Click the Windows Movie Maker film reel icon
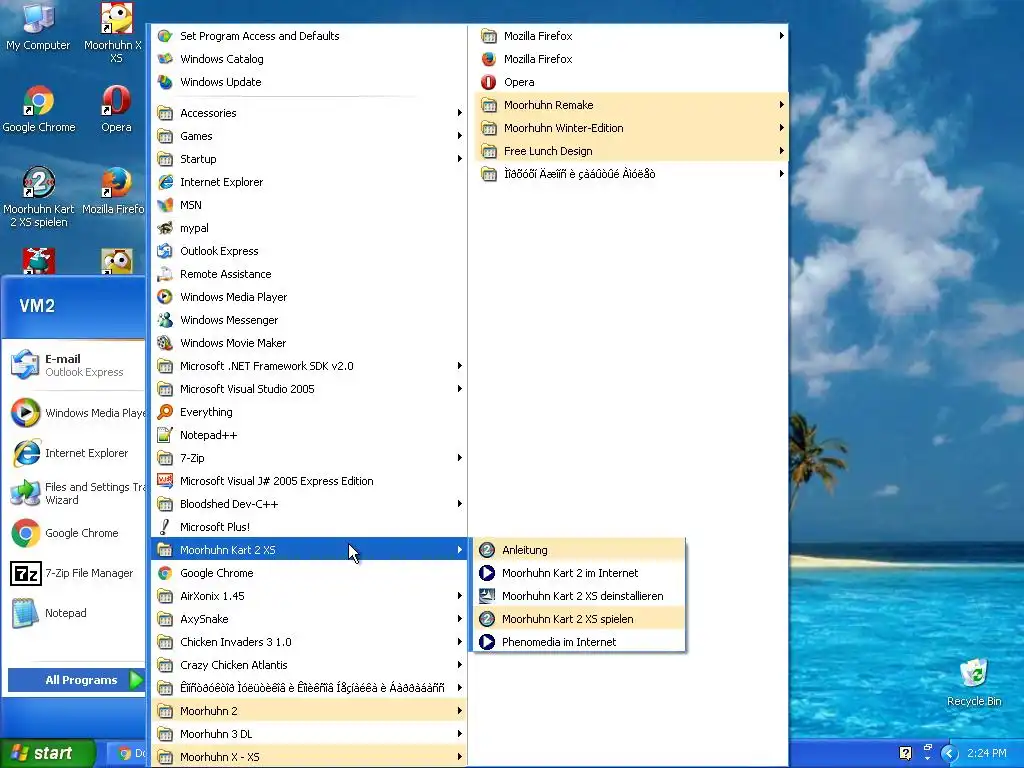The height and width of the screenshot is (768, 1024). pos(165,343)
